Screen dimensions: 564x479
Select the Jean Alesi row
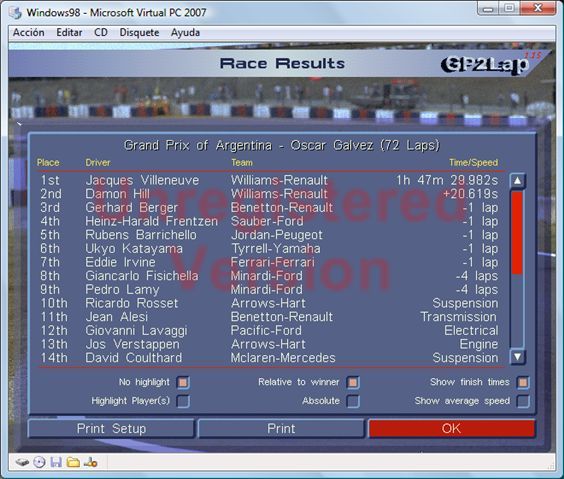click(x=269, y=317)
